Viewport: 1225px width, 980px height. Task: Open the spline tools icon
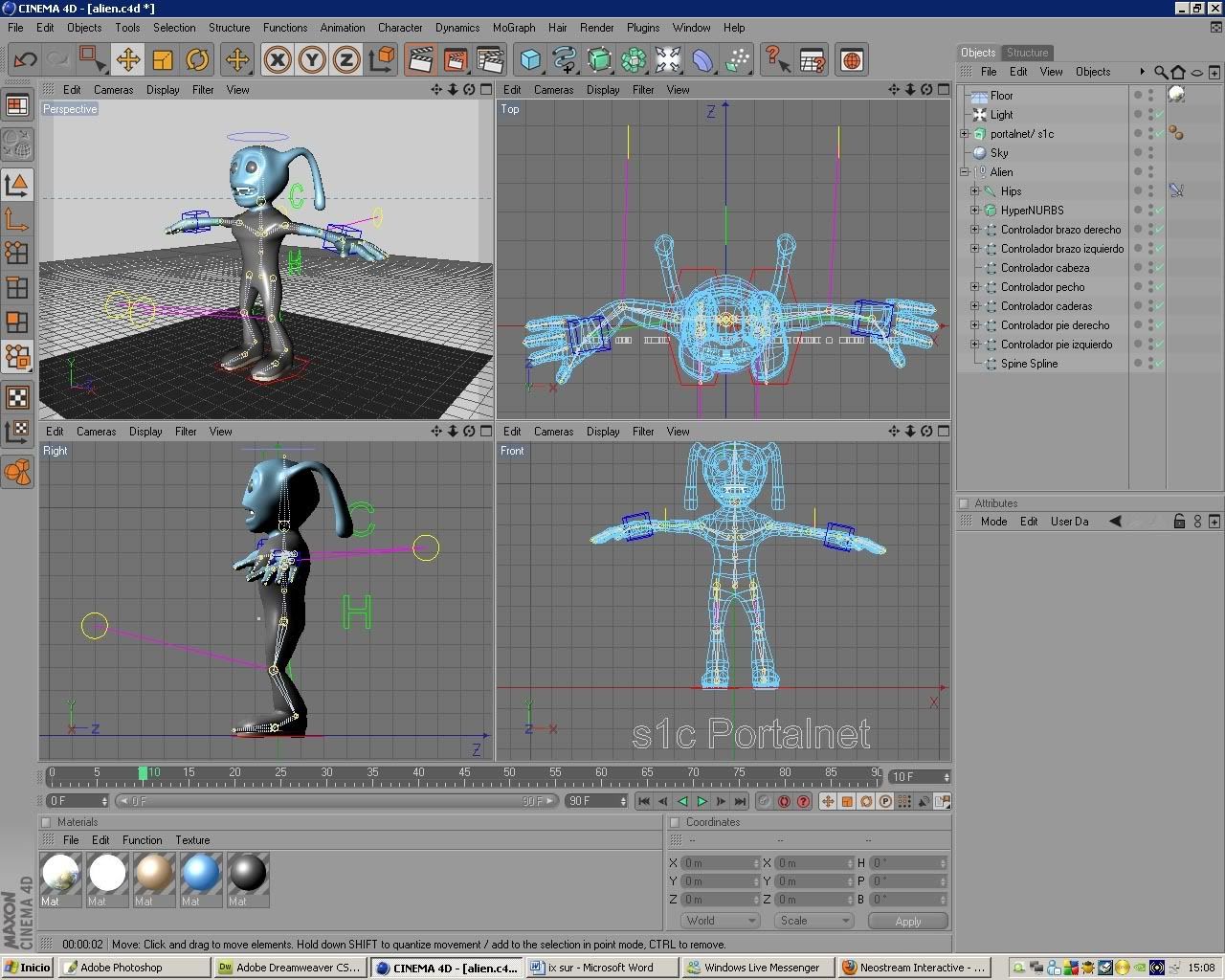[x=565, y=60]
